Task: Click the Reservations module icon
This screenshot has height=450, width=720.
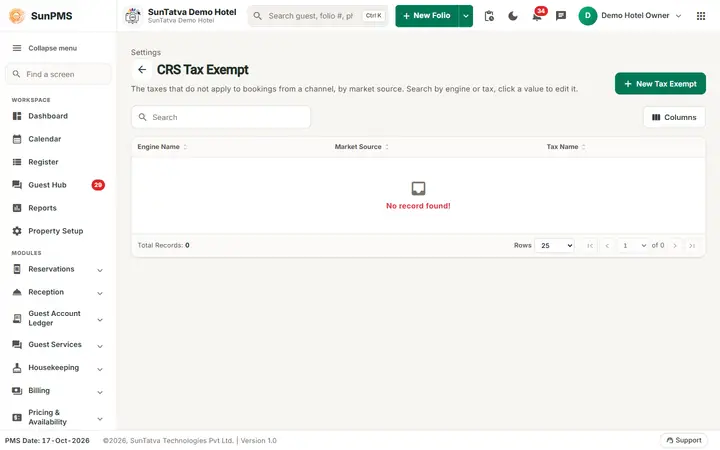Action: click(17, 269)
